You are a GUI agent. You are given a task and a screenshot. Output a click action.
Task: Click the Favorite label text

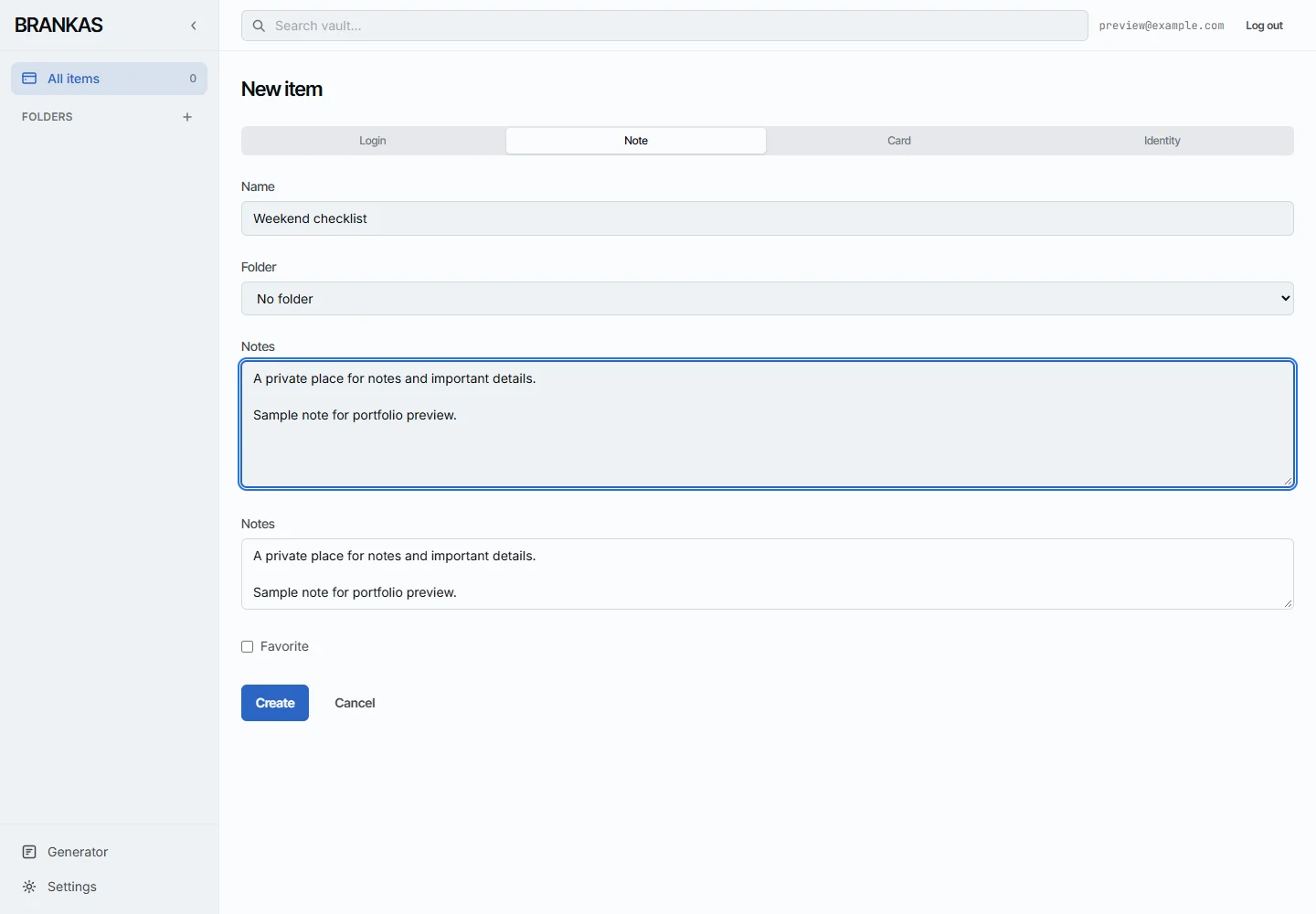pos(284,646)
